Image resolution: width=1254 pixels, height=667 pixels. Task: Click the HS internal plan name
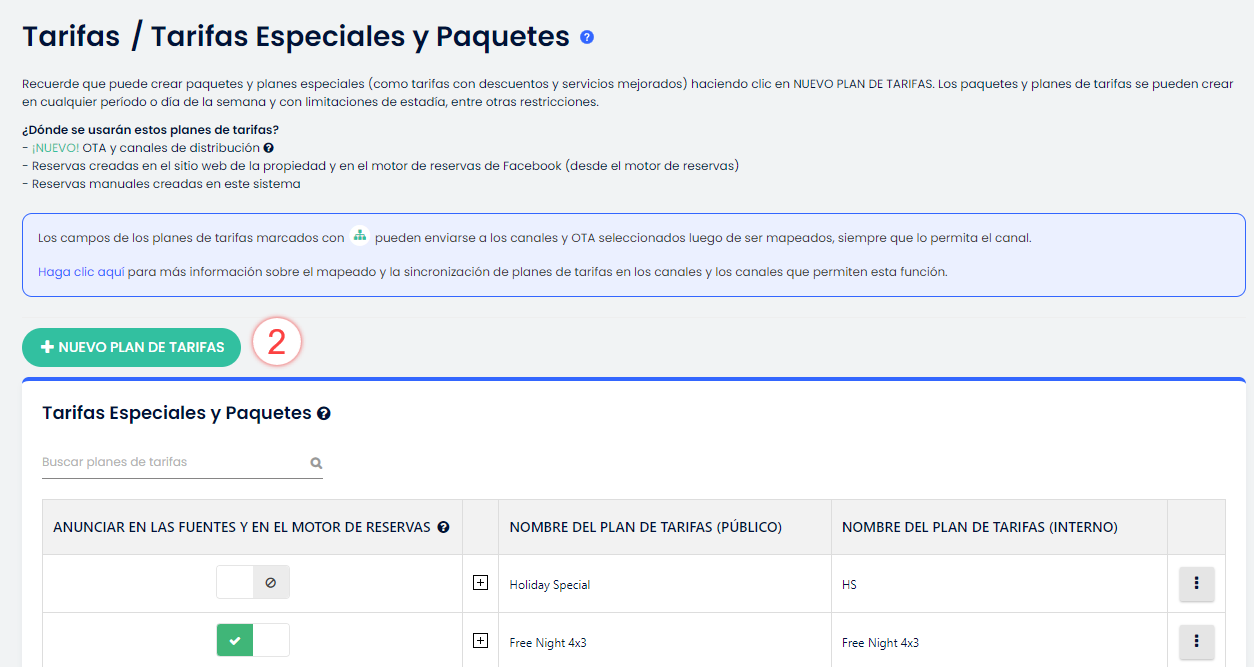click(849, 585)
